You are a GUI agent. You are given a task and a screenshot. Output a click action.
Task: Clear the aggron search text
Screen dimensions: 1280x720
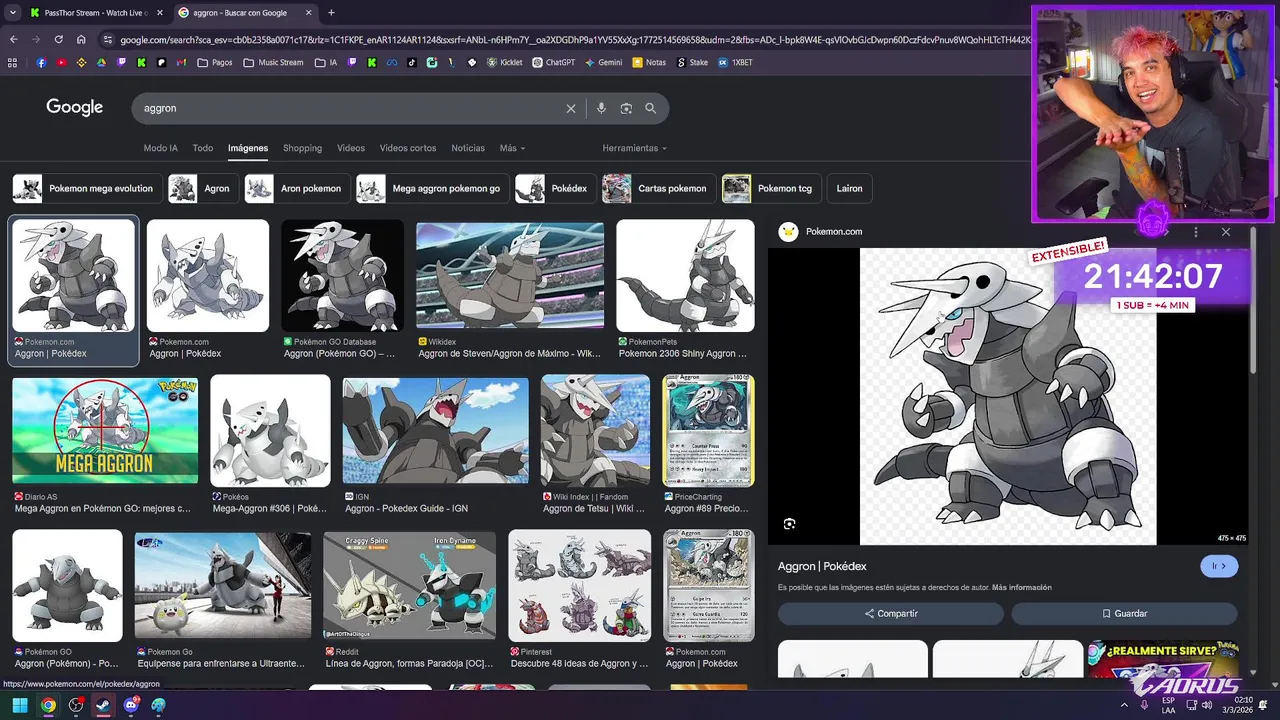tap(571, 108)
